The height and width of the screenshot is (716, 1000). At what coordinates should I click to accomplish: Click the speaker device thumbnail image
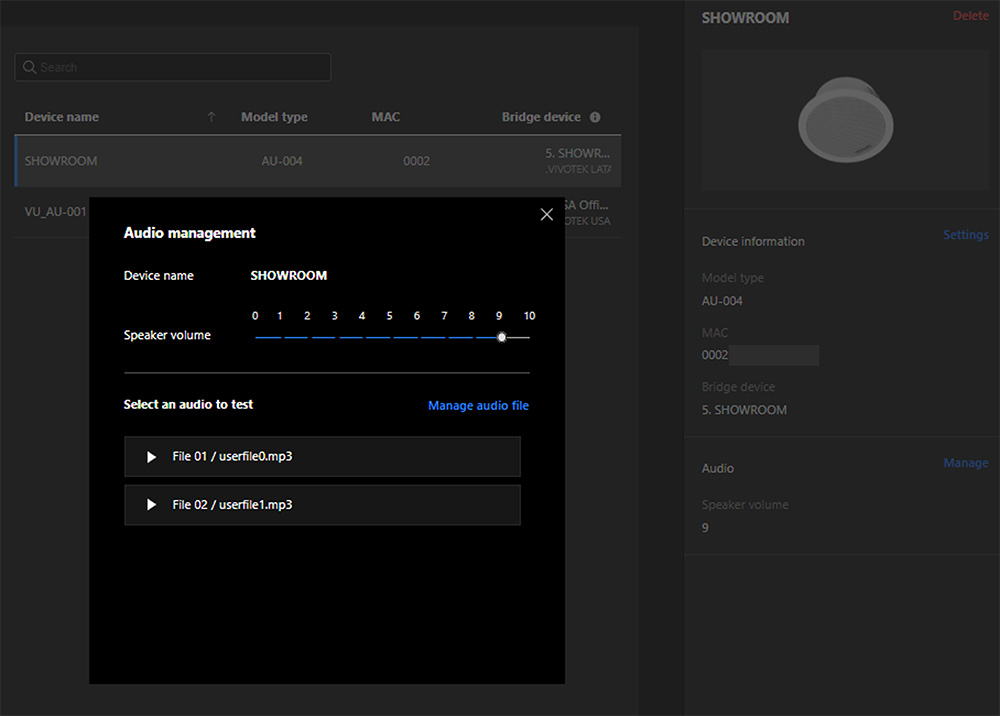click(844, 120)
